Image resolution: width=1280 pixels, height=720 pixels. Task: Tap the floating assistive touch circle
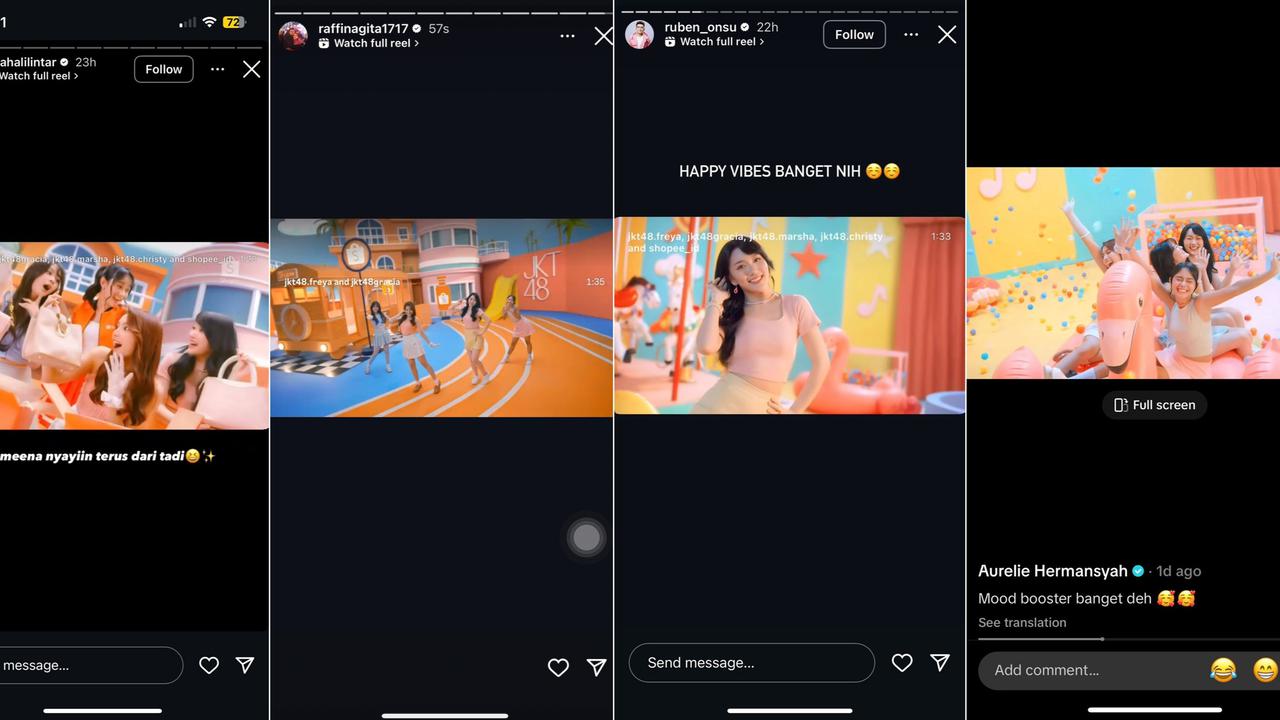tap(586, 538)
